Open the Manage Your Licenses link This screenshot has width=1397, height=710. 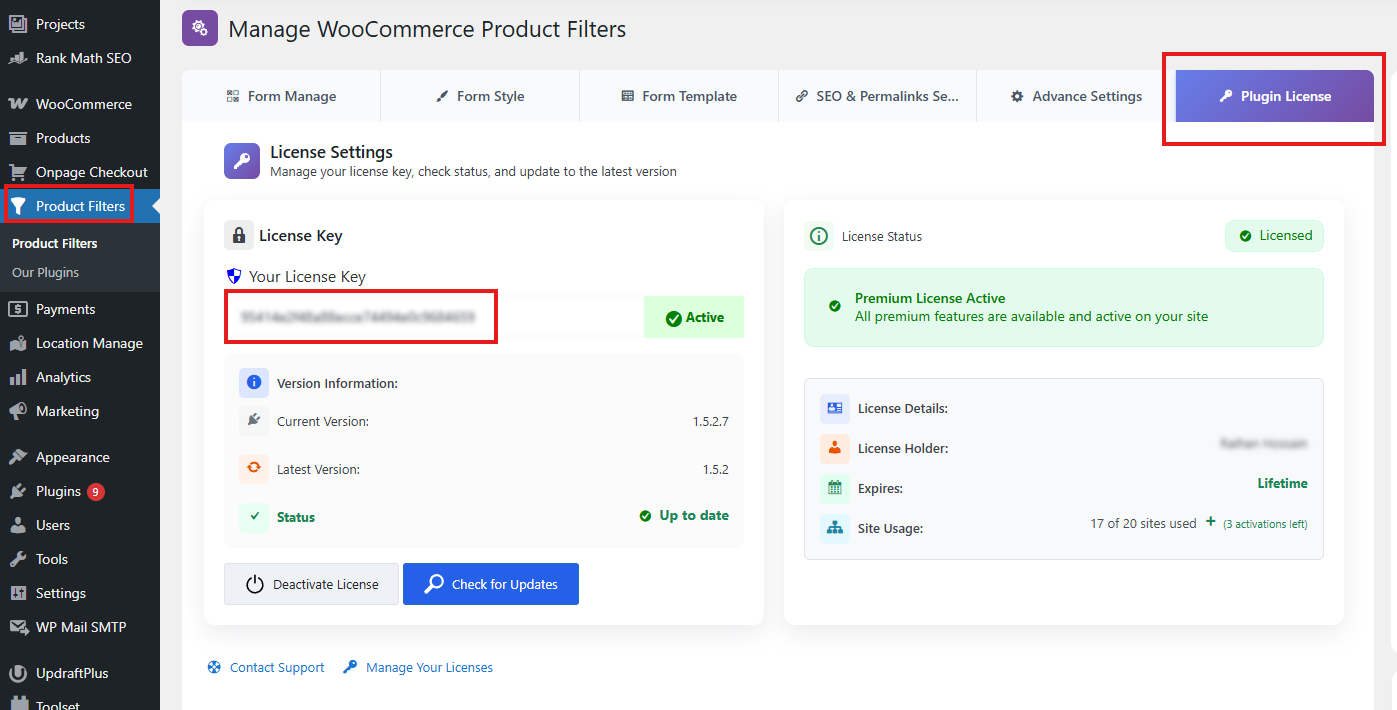[x=418, y=667]
